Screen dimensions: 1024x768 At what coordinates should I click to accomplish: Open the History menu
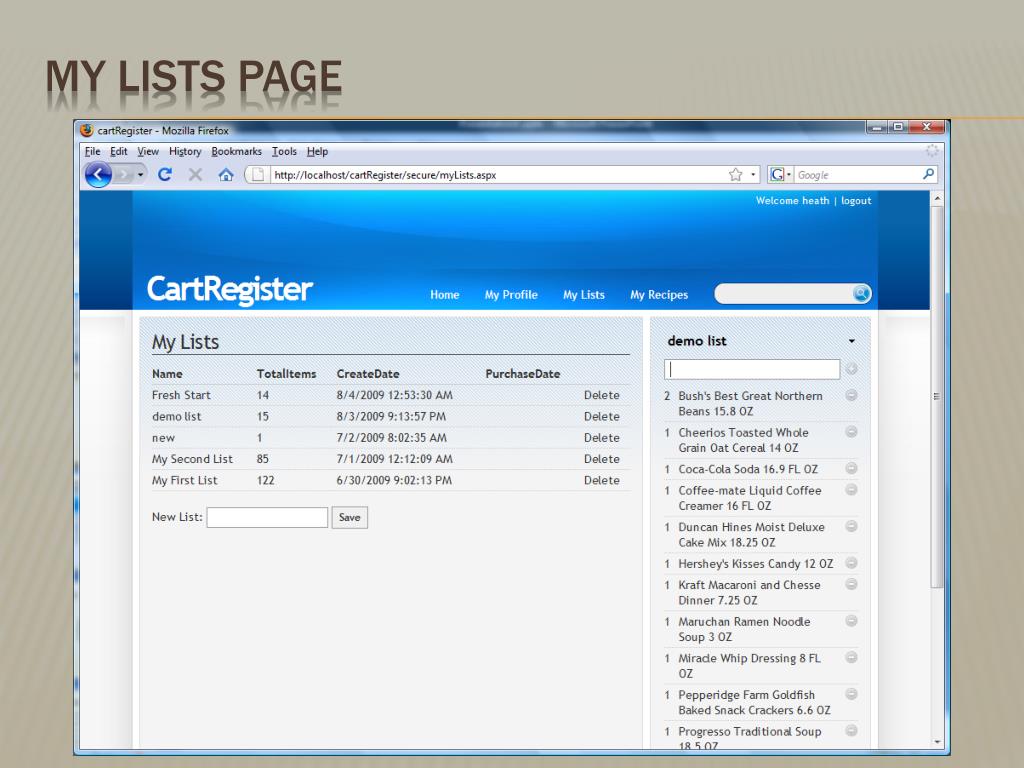[185, 152]
